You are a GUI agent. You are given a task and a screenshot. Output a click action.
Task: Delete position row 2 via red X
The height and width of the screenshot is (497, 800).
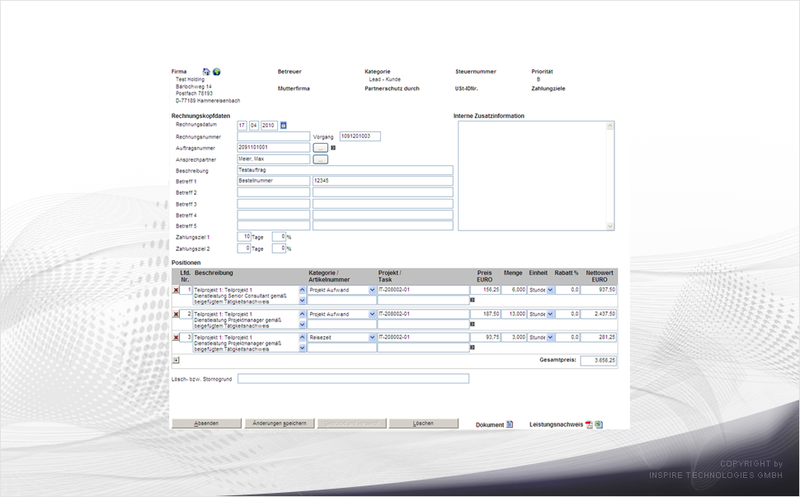click(176, 314)
